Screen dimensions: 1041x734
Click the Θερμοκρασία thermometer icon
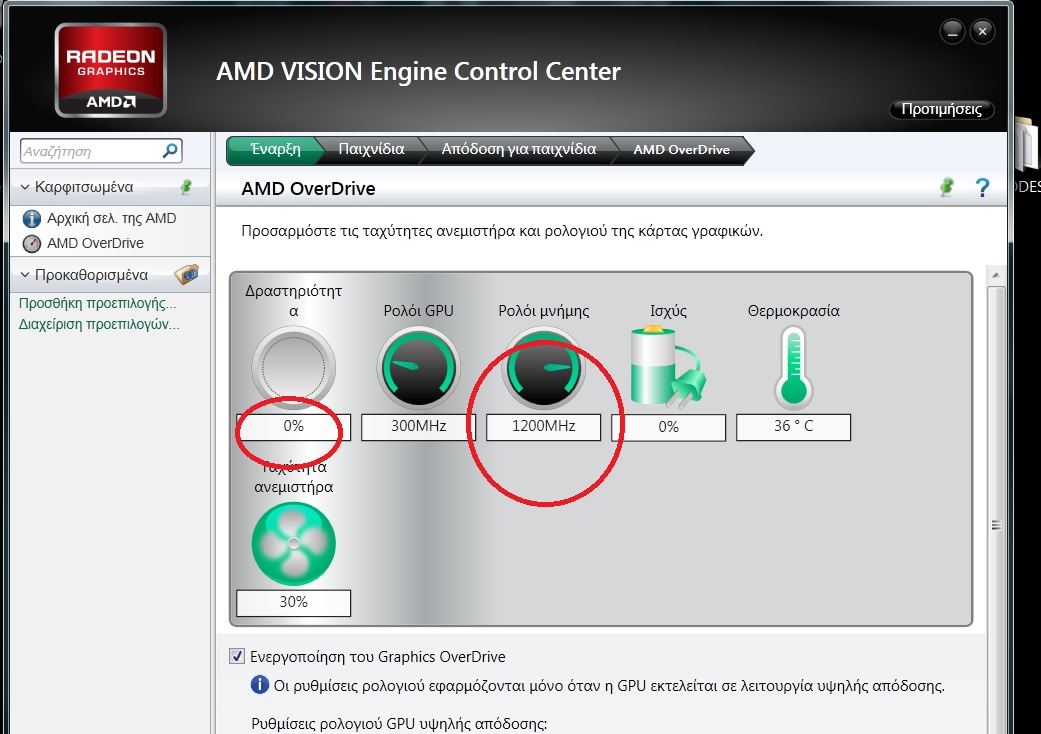click(793, 368)
